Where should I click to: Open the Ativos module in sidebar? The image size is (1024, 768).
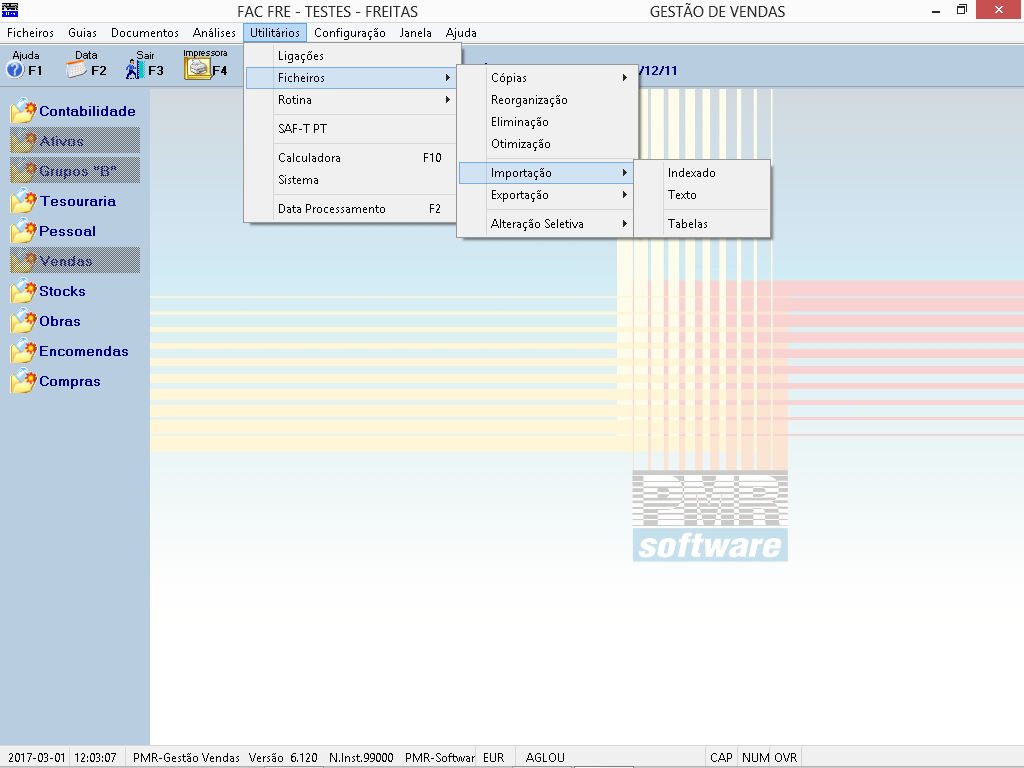coord(75,140)
